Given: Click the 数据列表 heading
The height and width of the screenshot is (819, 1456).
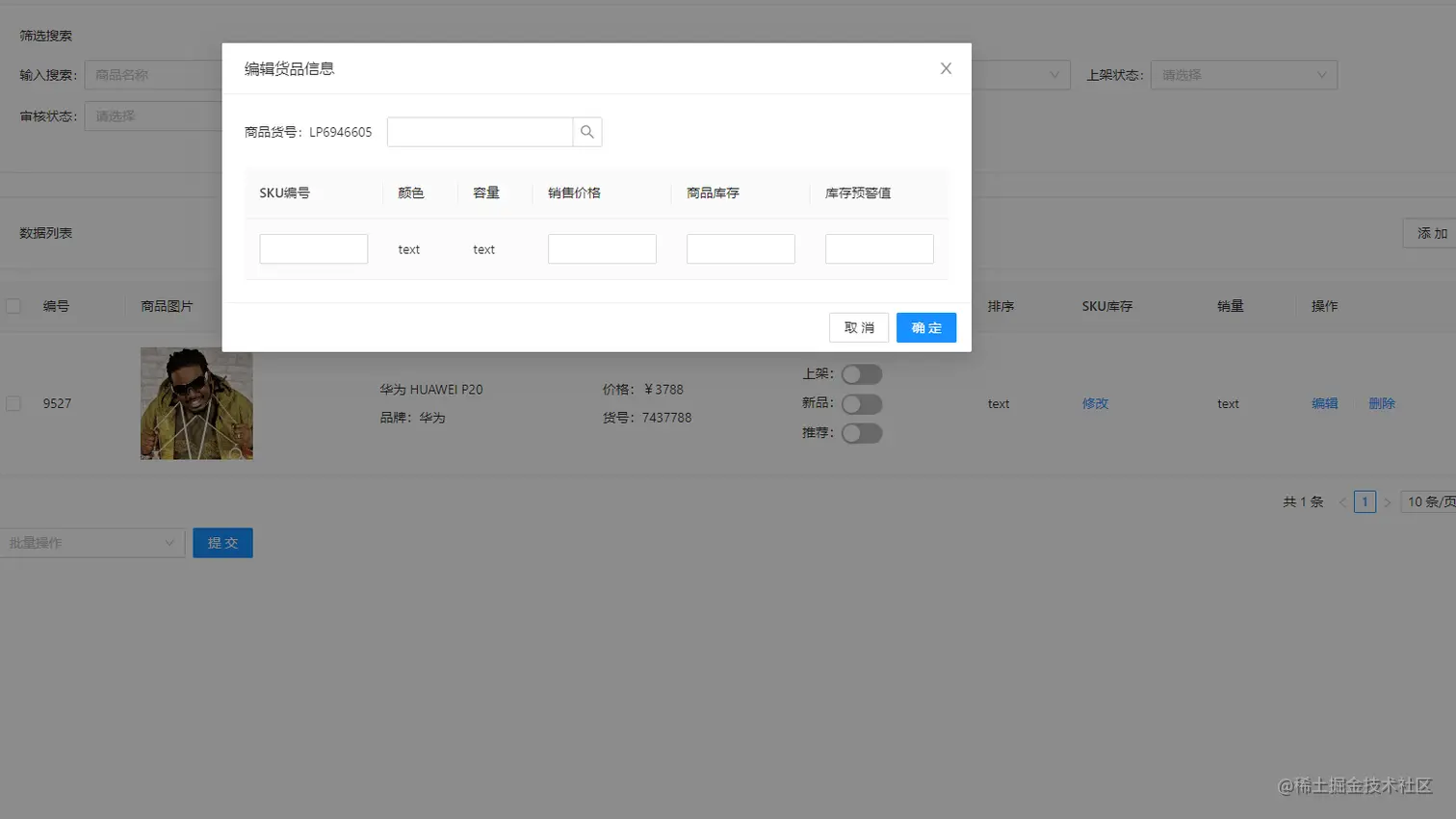Looking at the screenshot, I should coord(46,233).
